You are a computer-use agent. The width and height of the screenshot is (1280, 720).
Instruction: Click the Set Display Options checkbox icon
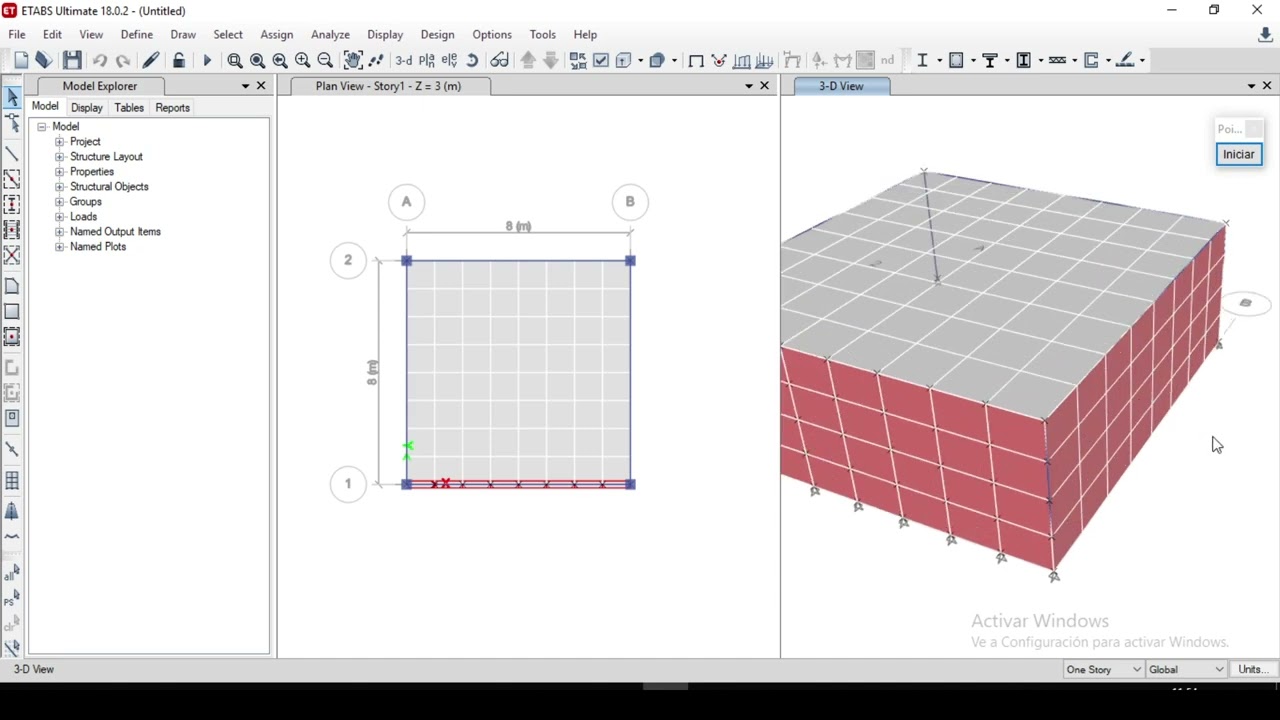[601, 61]
